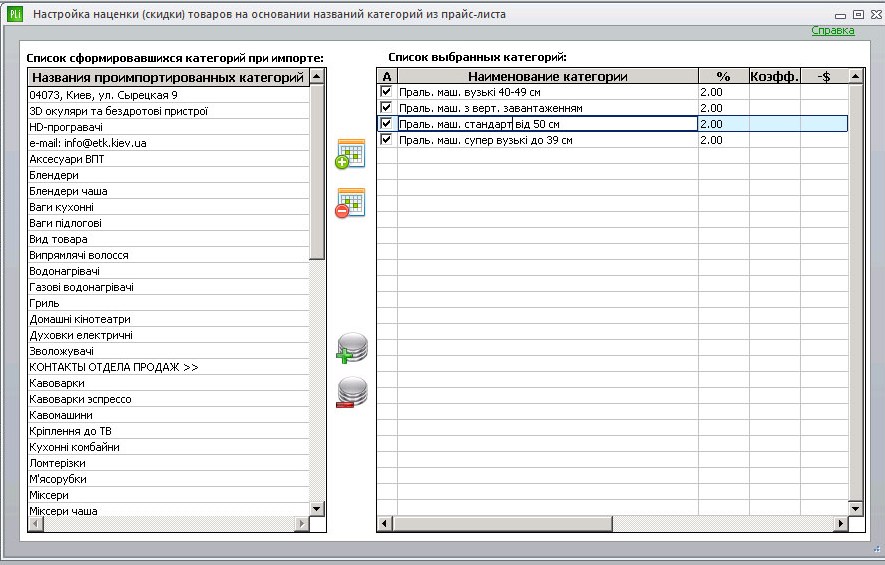Click the database remove icon with red minus

(x=352, y=392)
